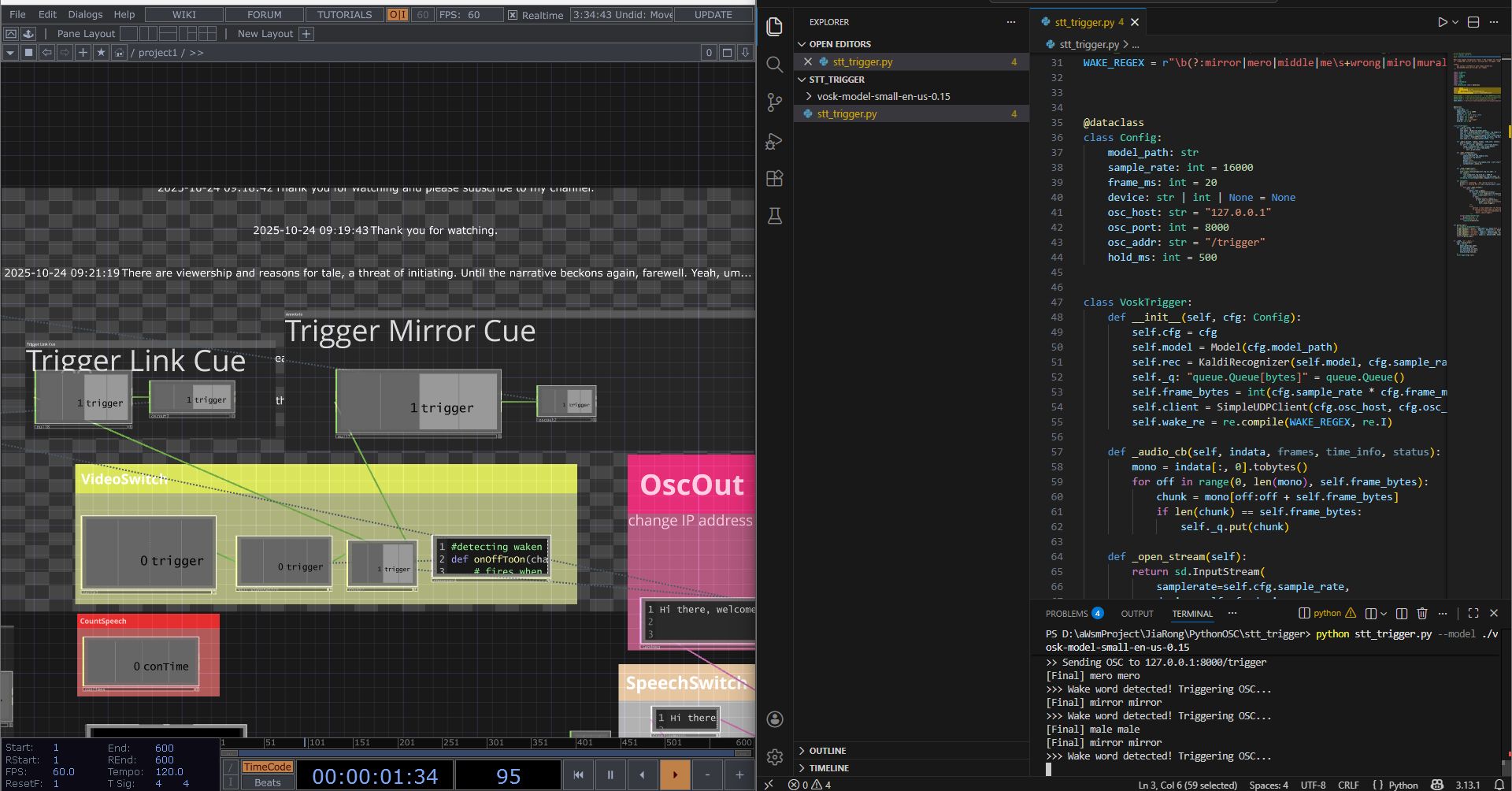Go back in TouchDesigner network history
Viewport: 1512px width, 791px height.
point(46,53)
